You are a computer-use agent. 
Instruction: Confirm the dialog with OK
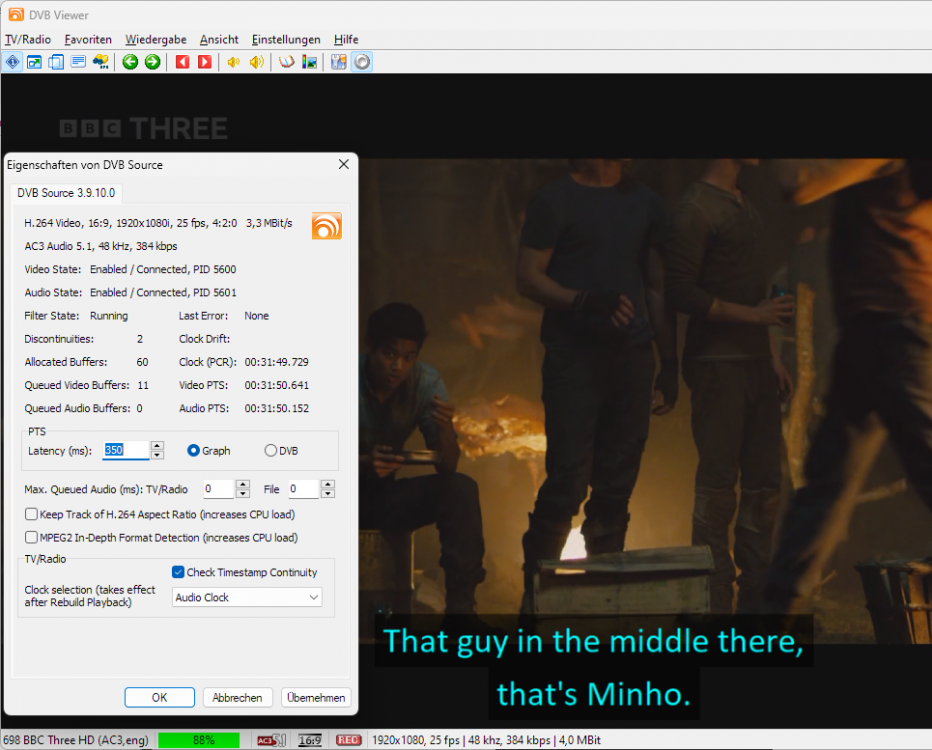[159, 697]
